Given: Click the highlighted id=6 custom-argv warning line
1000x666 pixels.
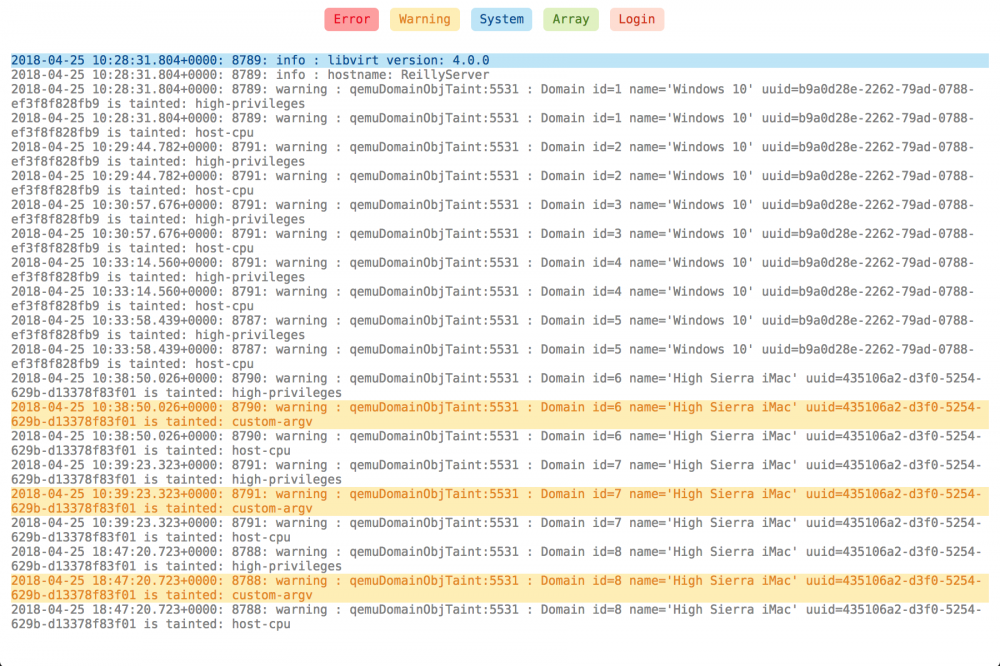Looking at the screenshot, I should coord(499,415).
